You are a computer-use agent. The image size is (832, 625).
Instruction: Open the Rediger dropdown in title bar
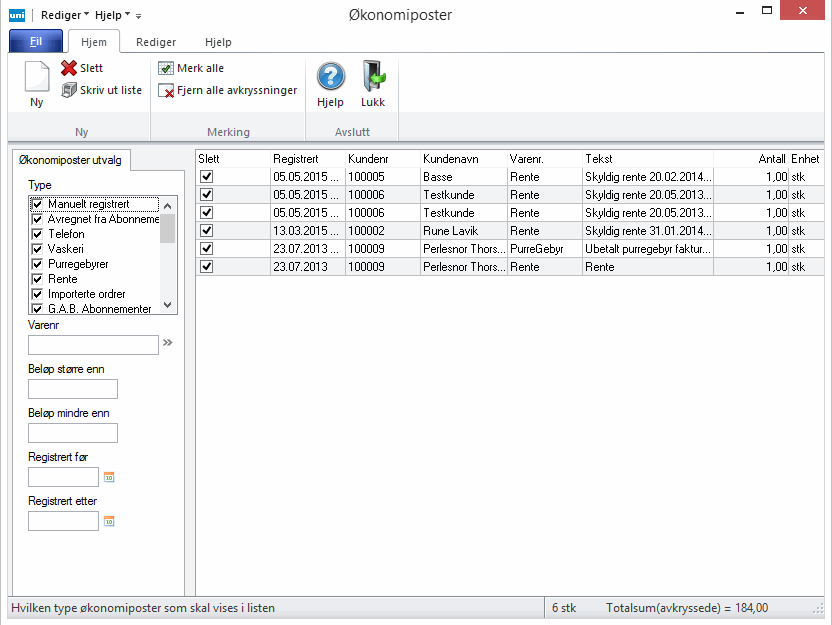65,15
